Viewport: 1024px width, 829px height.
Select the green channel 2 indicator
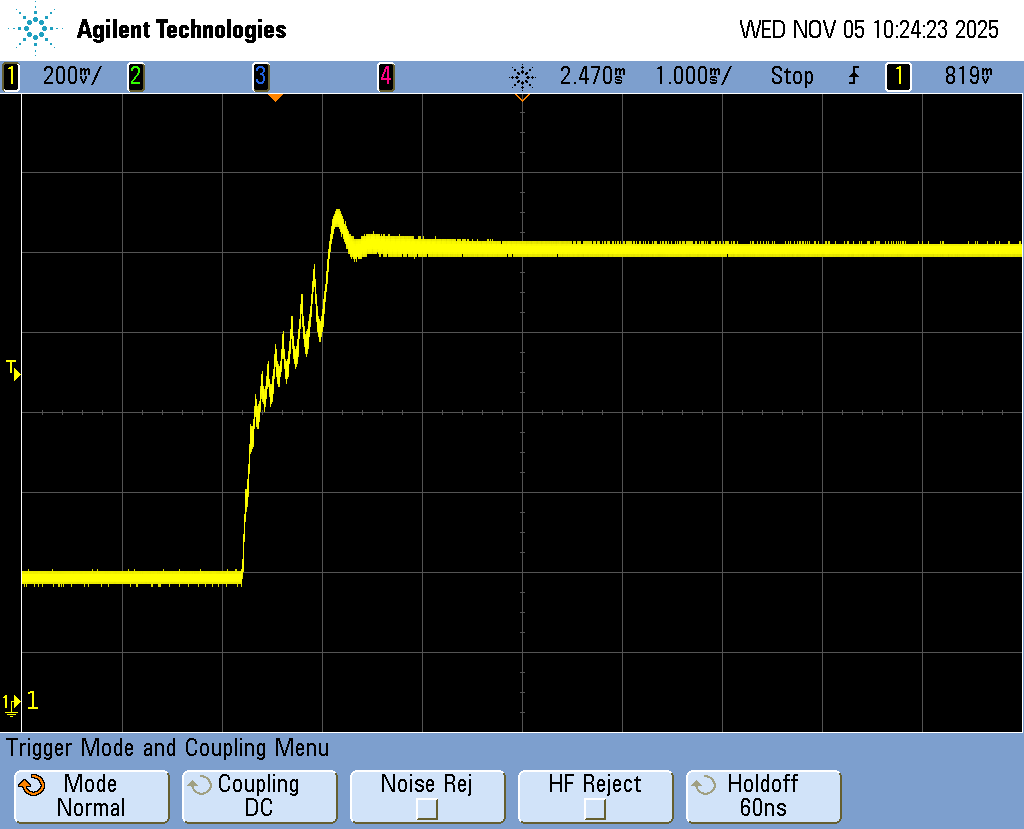(x=135, y=76)
